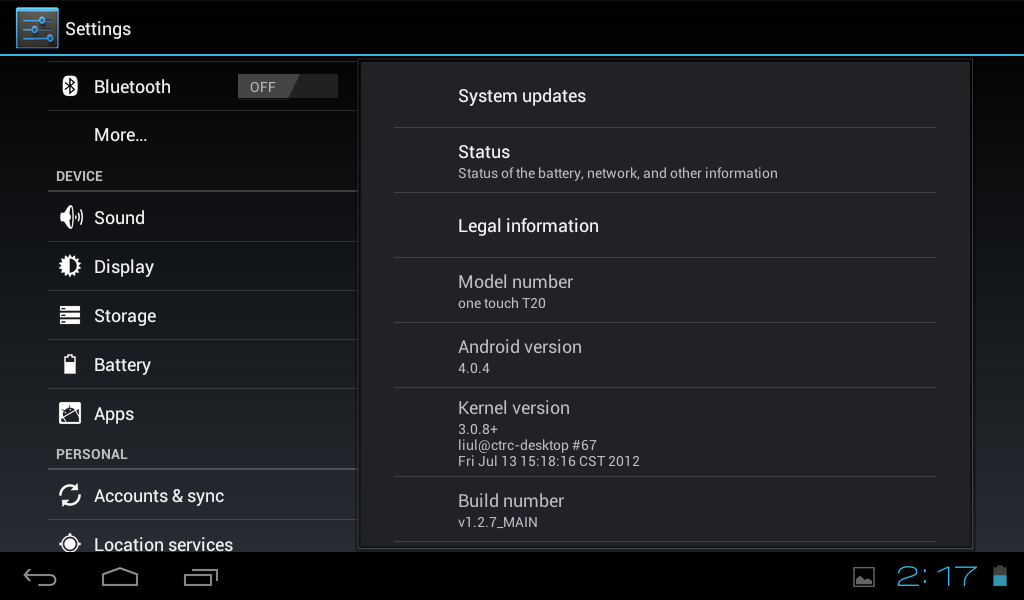Click the Battery icon
The image size is (1024, 600).
(70, 365)
